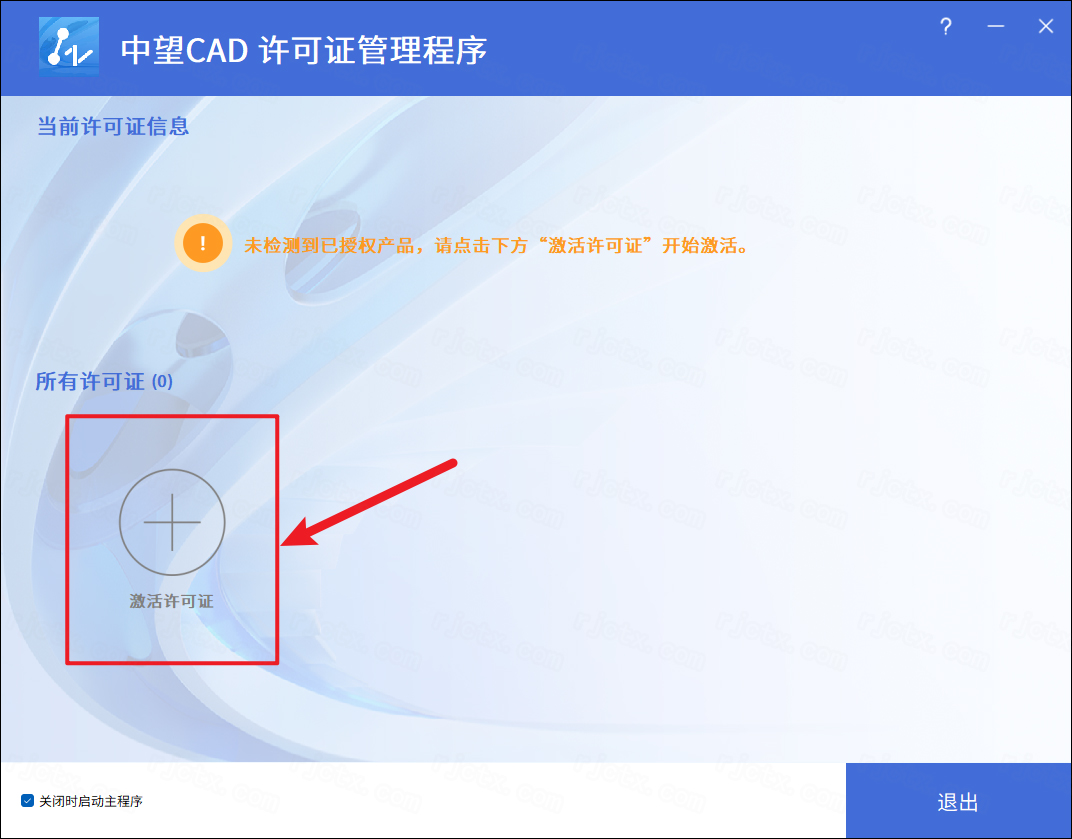
Task: Click the orange exclamation warning icon
Action: tap(202, 243)
